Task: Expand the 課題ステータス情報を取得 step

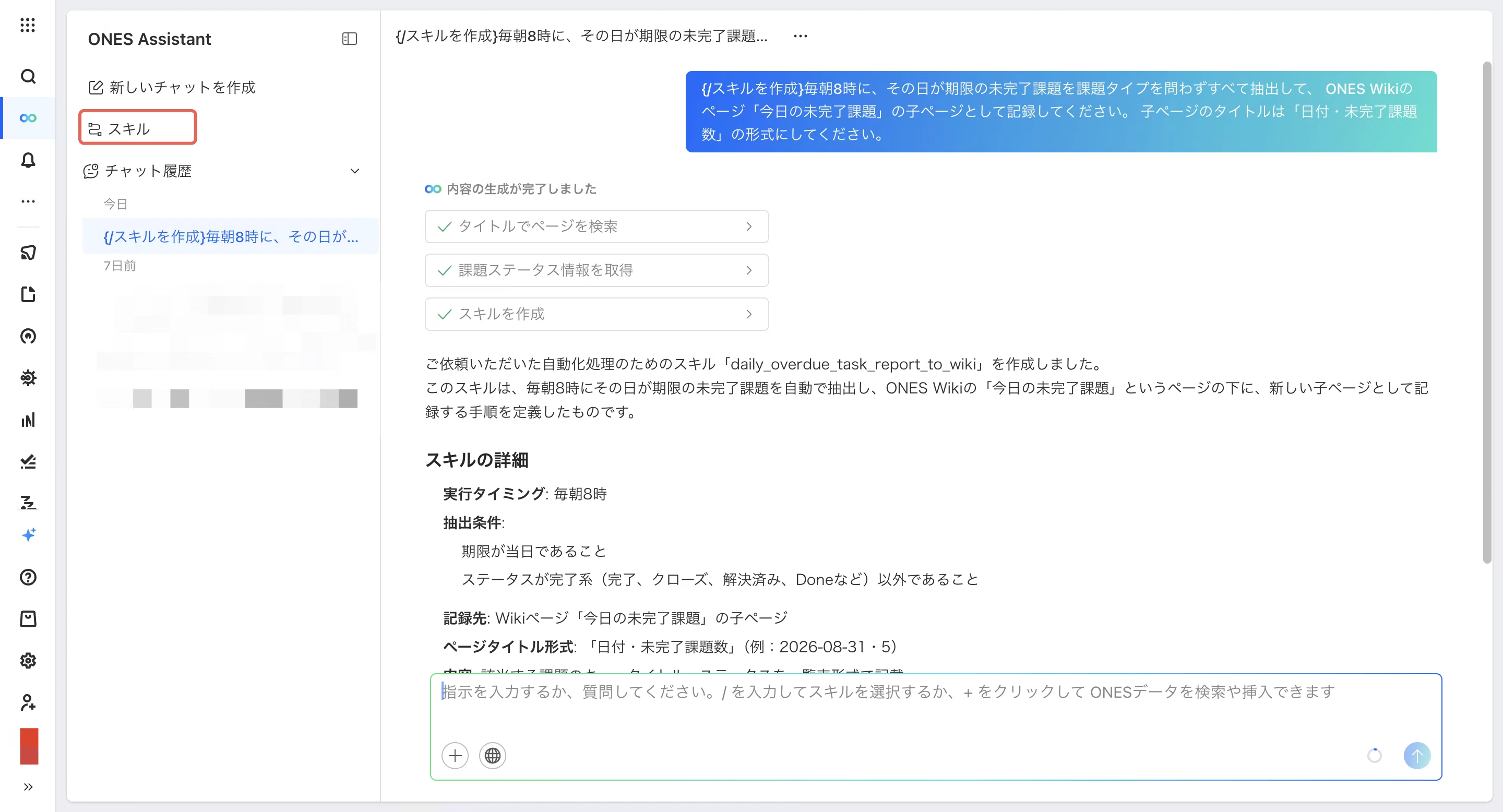Action: 597,270
